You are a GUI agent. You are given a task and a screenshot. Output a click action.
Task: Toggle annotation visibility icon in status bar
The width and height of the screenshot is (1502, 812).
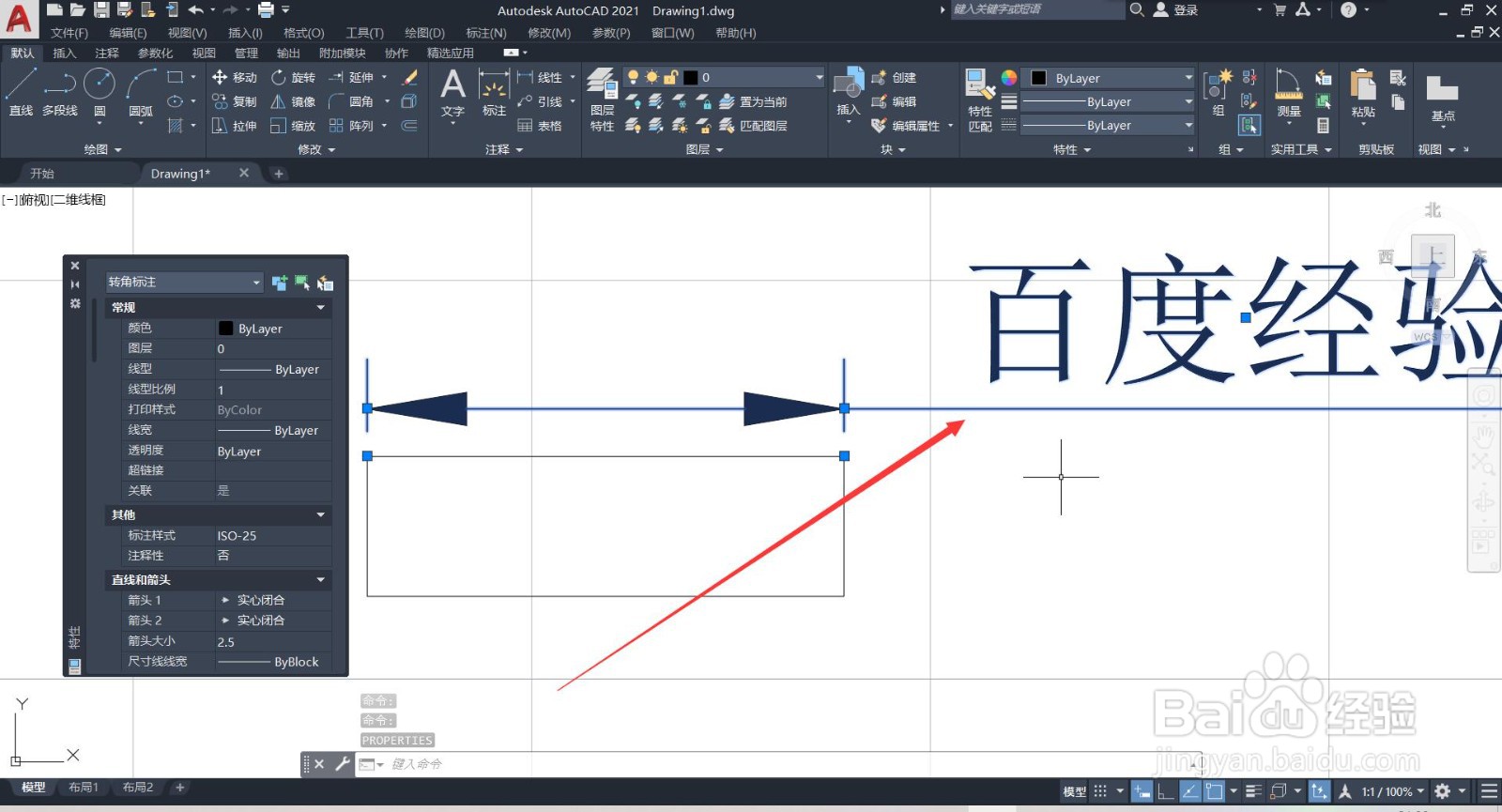pyautogui.click(x=1345, y=791)
